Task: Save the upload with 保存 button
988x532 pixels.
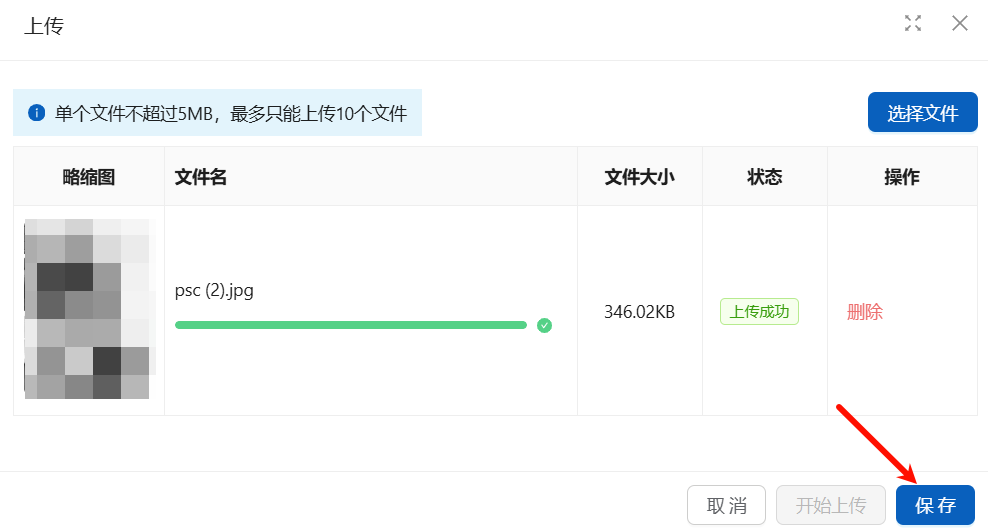Action: [935, 505]
